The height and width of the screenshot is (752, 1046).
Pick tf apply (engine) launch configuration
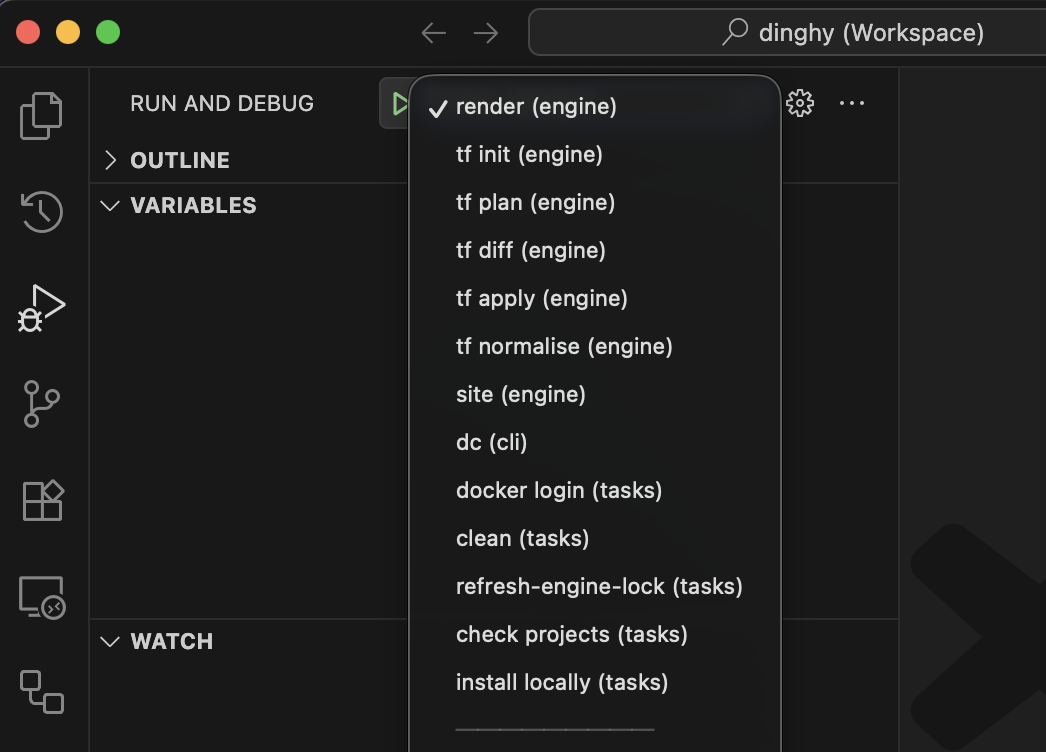(541, 299)
